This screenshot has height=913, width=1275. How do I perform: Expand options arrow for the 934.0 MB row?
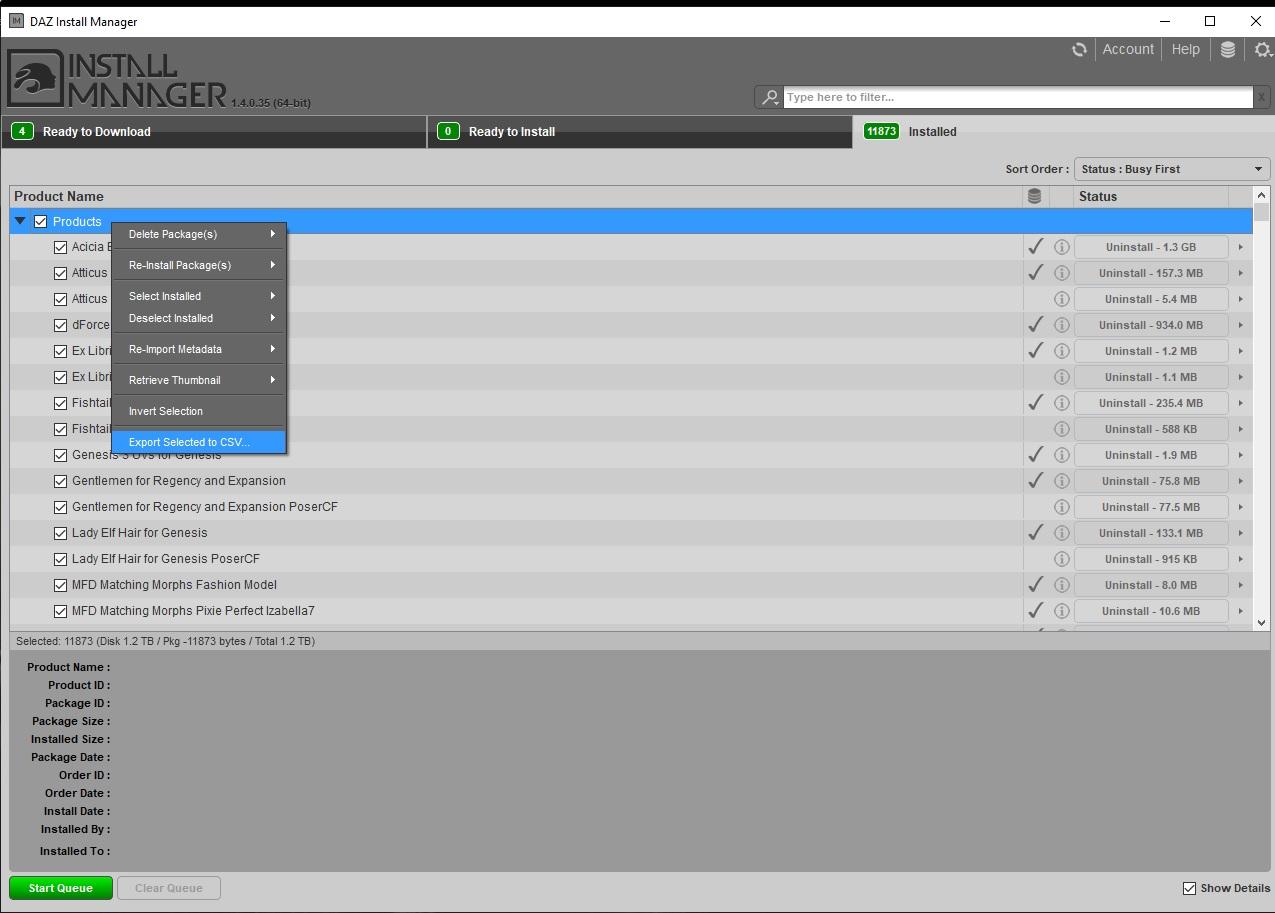[1241, 325]
